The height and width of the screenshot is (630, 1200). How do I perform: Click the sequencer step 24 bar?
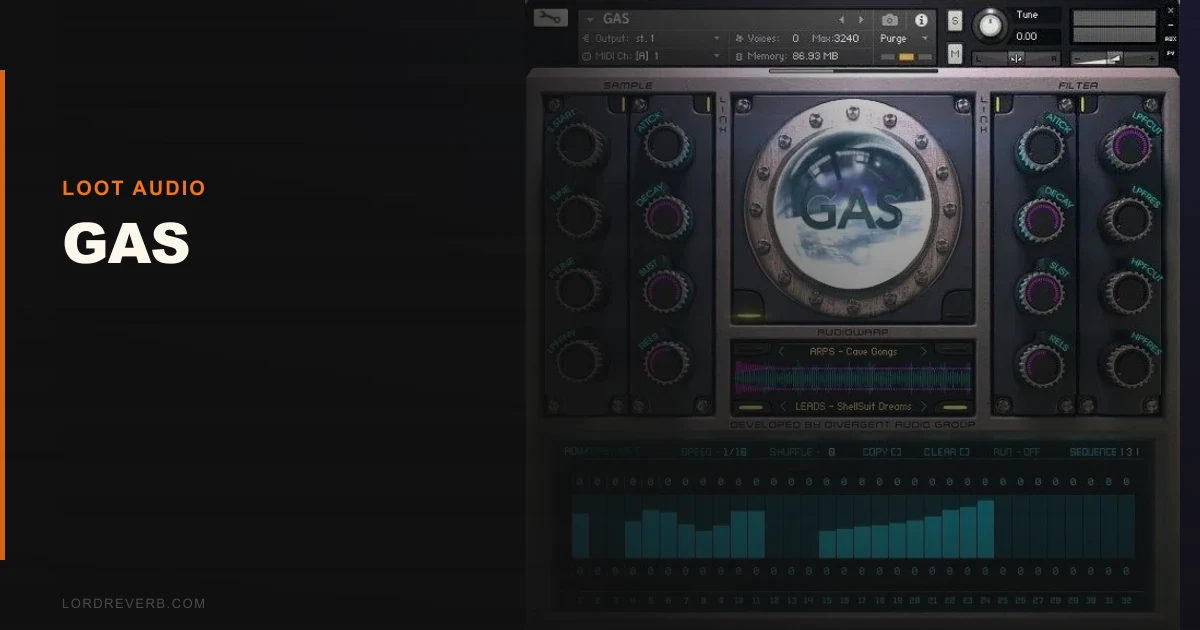[x=985, y=529]
